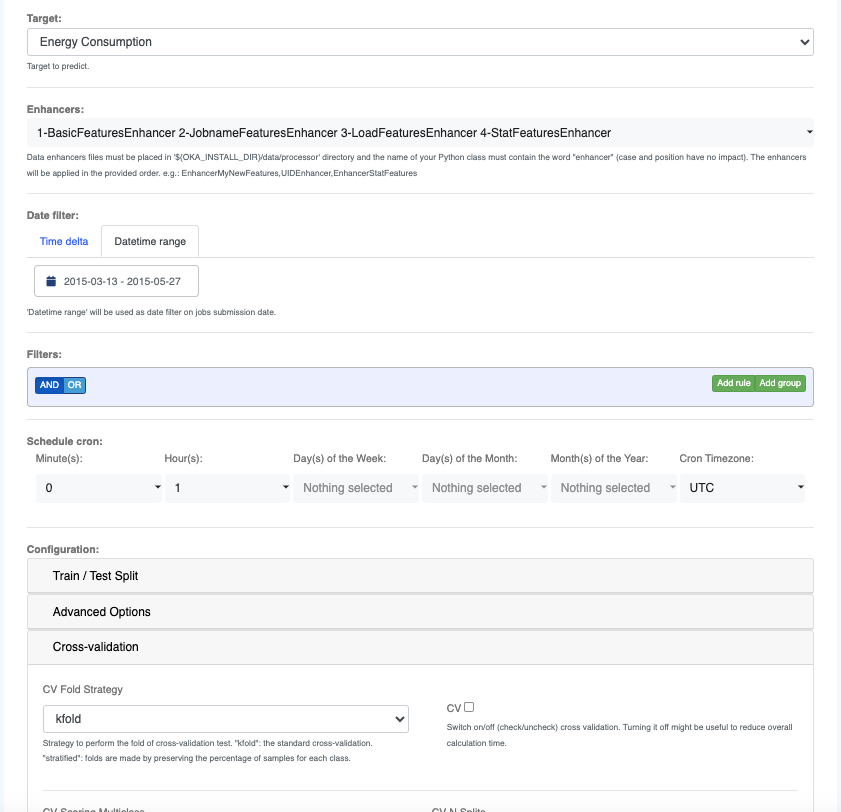Click the calendar icon in date range
841x812 pixels.
click(x=51, y=282)
